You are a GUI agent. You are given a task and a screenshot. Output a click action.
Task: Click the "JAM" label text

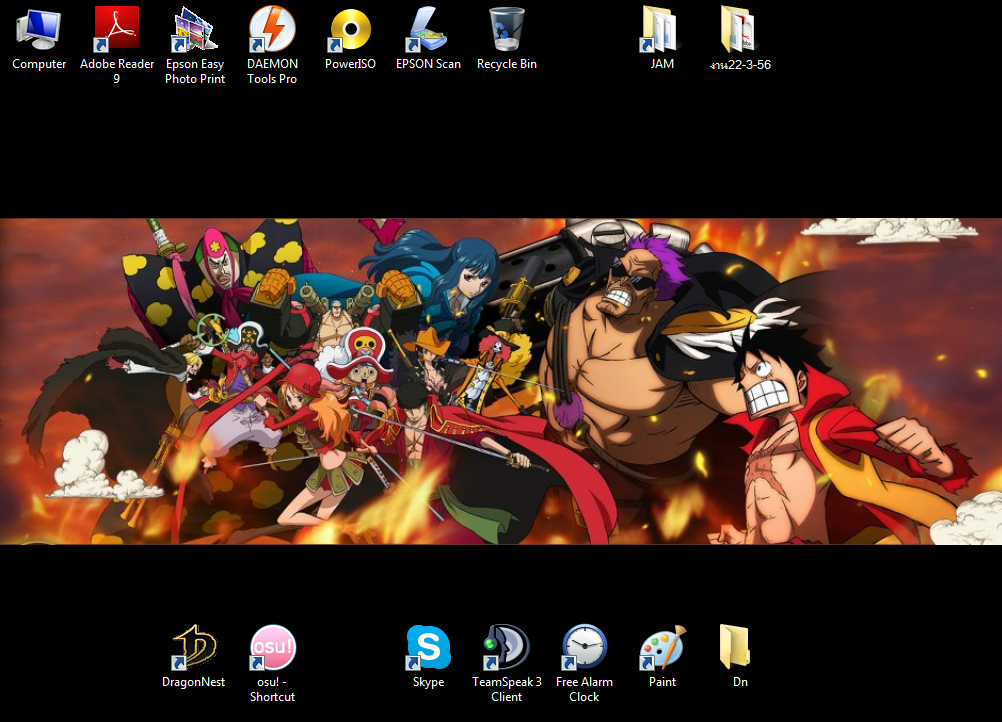point(662,64)
